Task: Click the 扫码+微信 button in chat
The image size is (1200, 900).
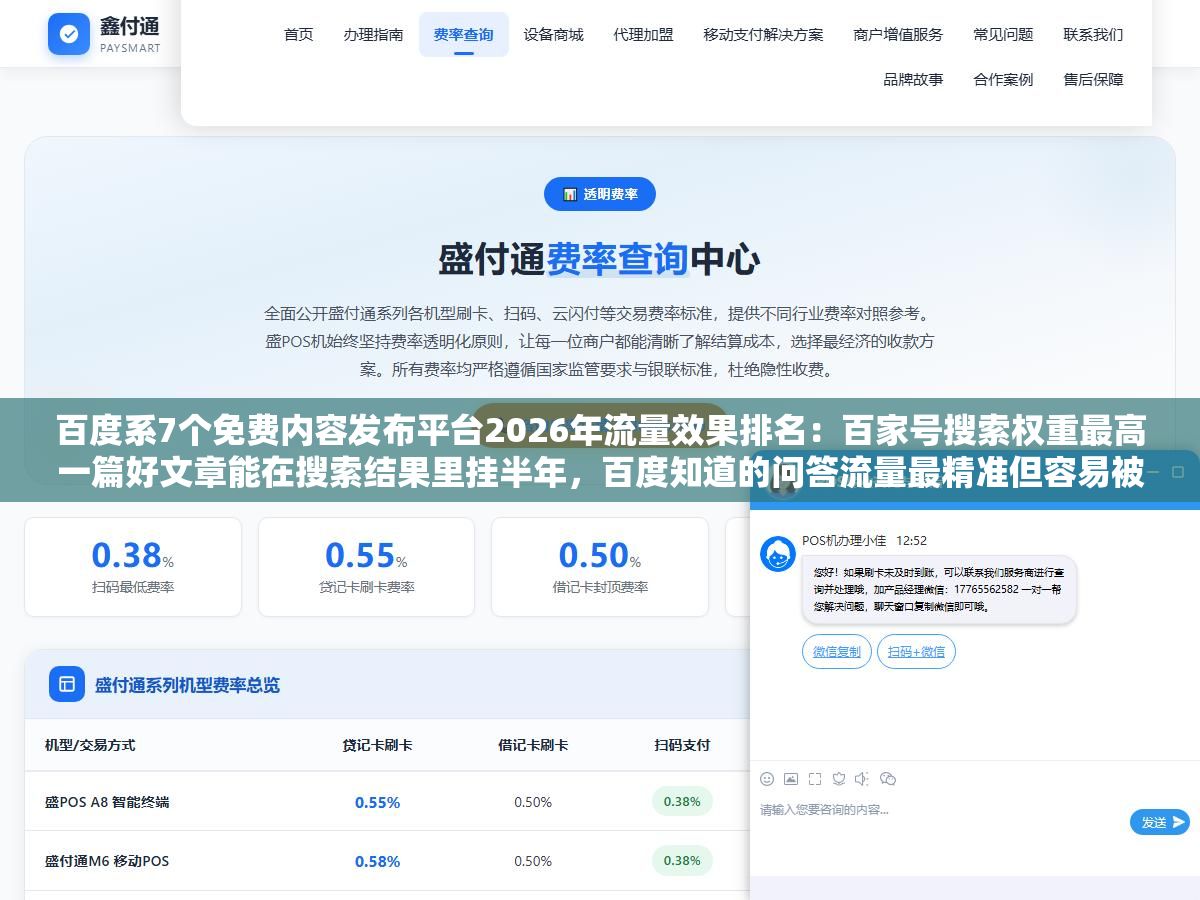Action: click(917, 651)
